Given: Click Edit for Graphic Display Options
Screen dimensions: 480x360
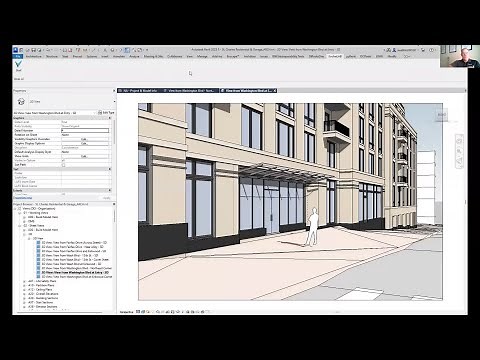Looking at the screenshot, I should (x=85, y=143).
